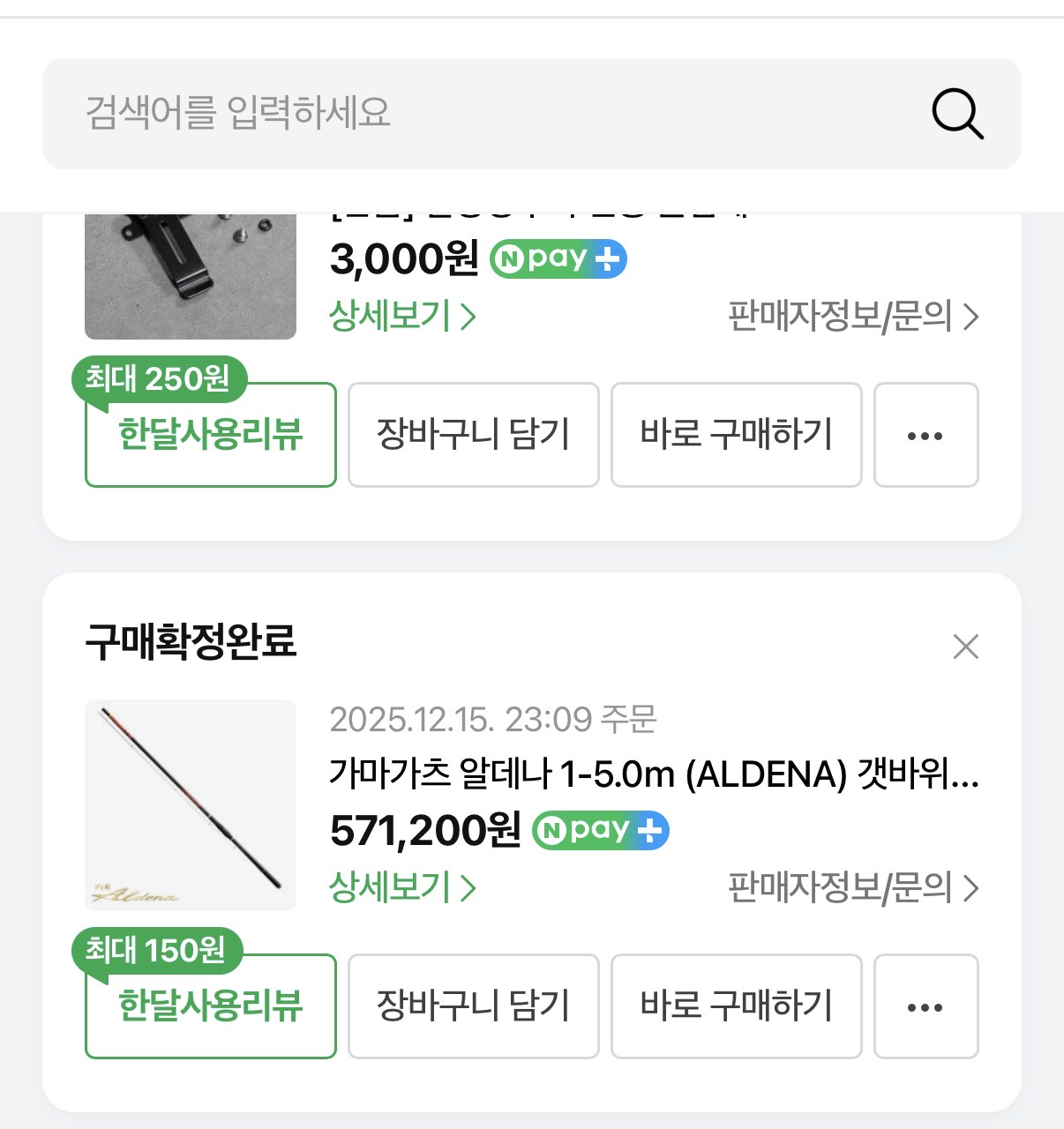This screenshot has height=1129, width=1064.
Task: Open more options menu for 3,000원 item
Action: pyautogui.click(x=925, y=435)
